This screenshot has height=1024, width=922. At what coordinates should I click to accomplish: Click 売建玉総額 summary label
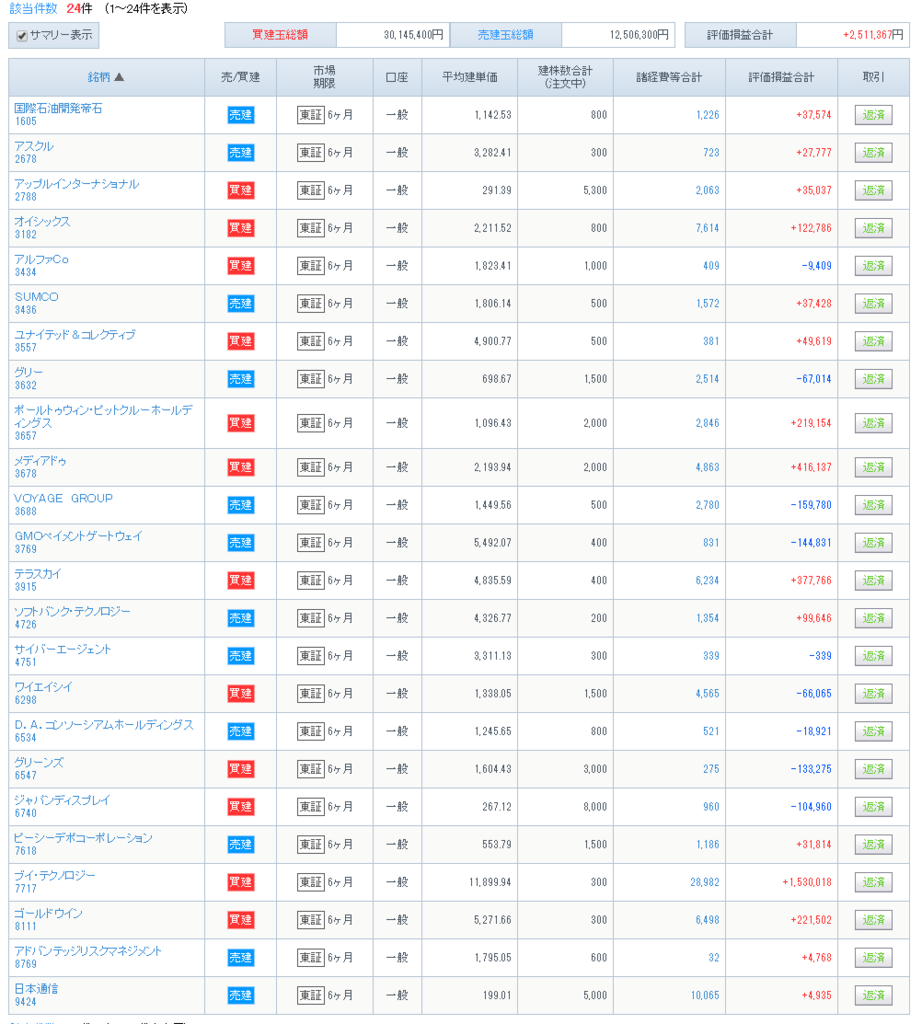[505, 35]
